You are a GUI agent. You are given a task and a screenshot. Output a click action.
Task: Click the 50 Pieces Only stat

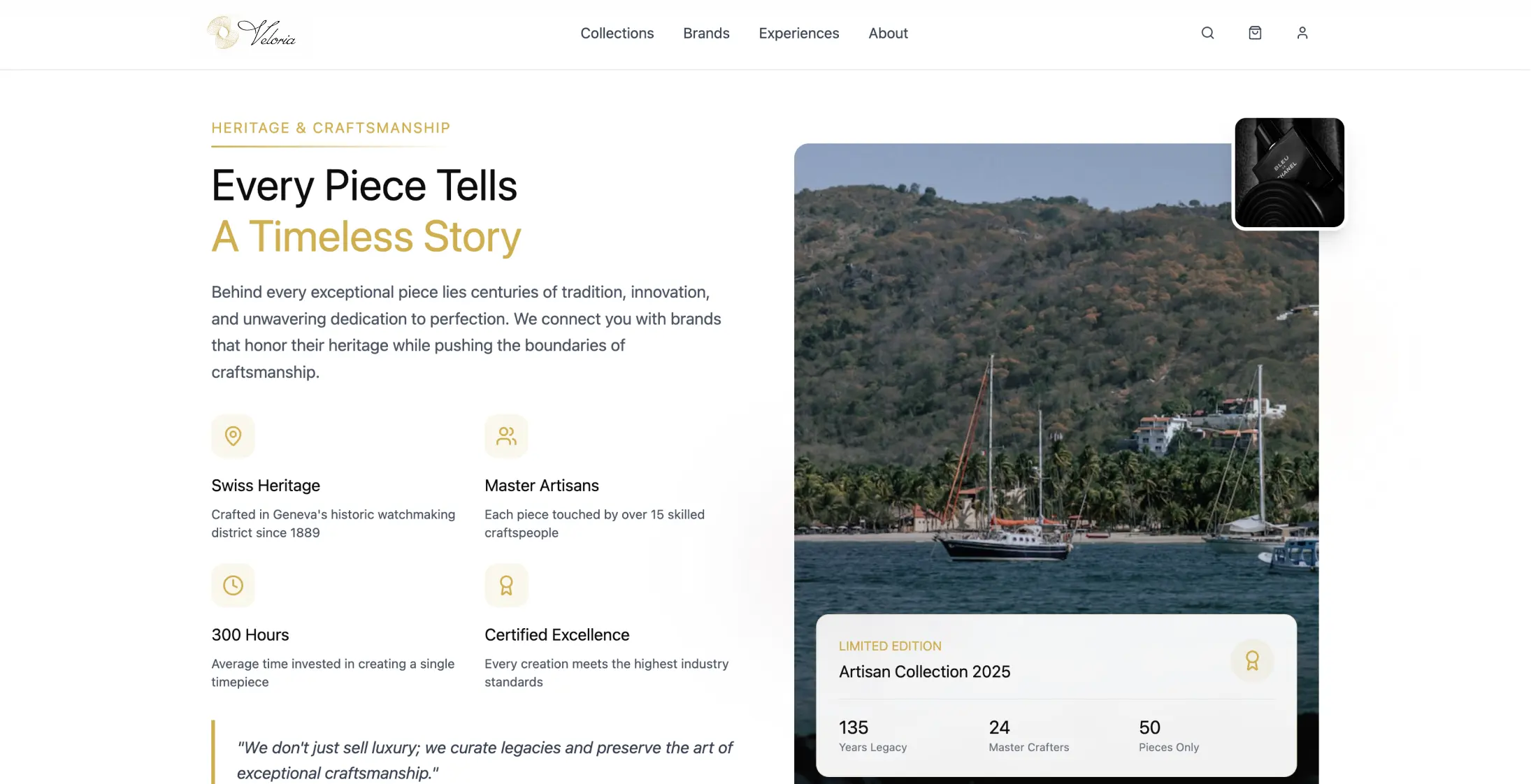point(1168,736)
